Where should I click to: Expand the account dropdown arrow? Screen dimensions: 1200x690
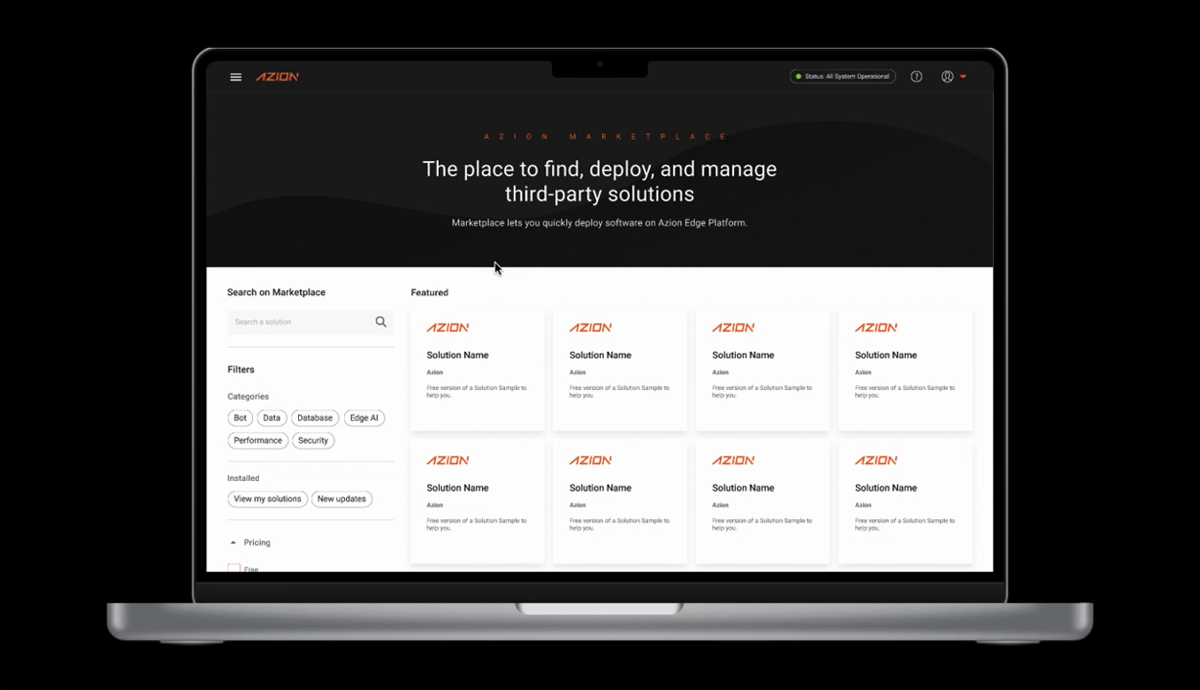pos(963,77)
